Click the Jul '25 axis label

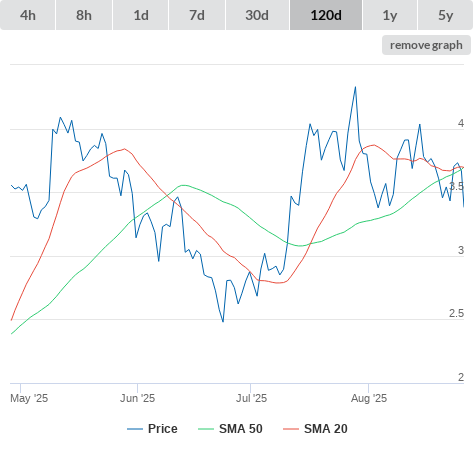pos(251,398)
